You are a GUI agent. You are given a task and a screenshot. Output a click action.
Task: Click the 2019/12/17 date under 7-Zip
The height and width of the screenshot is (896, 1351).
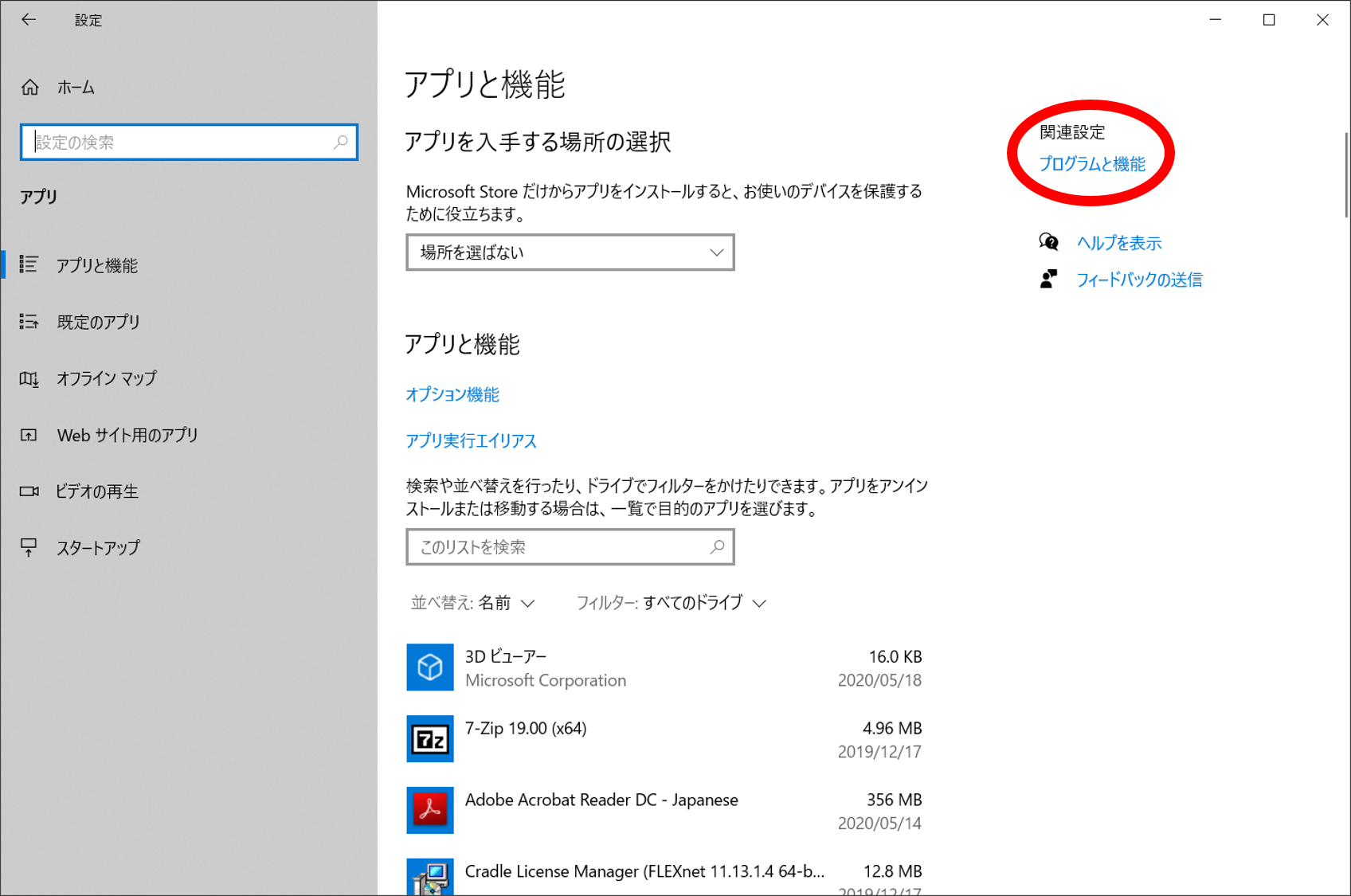pyautogui.click(x=879, y=752)
